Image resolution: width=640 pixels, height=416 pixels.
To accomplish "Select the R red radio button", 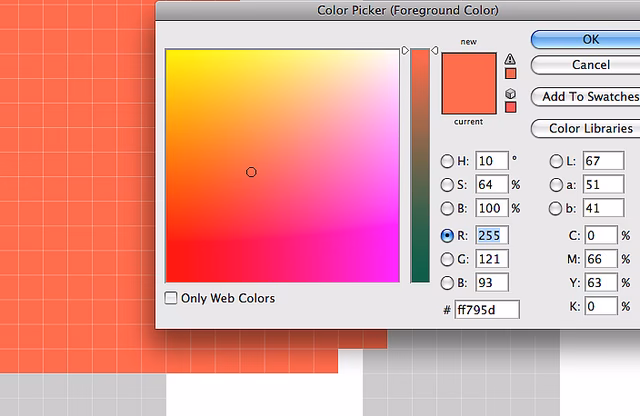I will pyautogui.click(x=447, y=236).
